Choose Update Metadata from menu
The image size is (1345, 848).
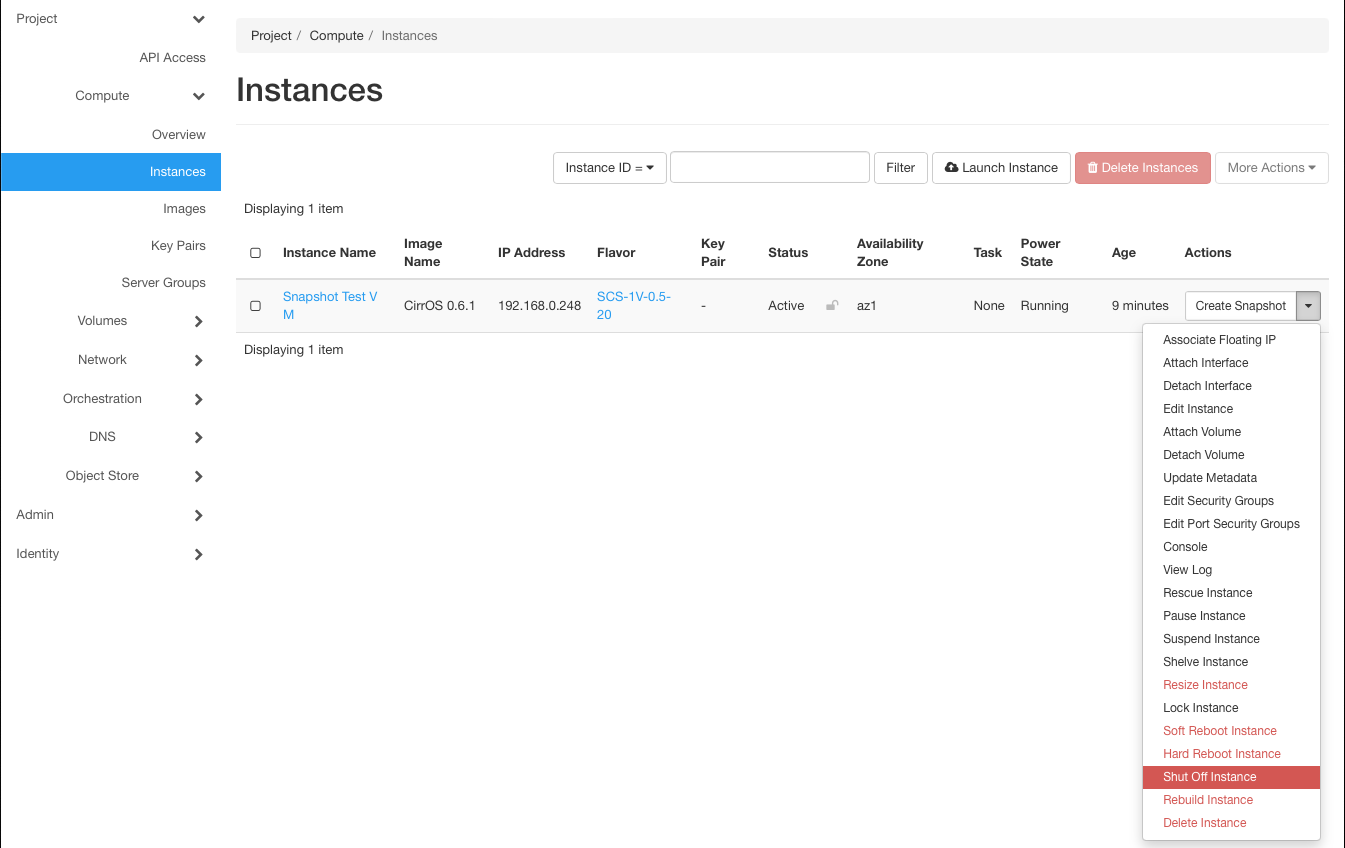[1231, 478]
